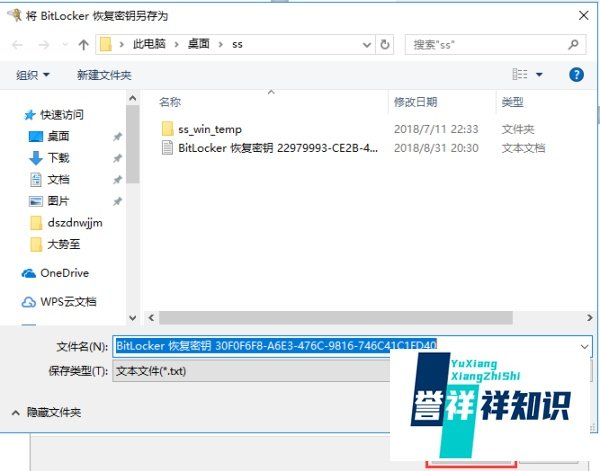Expand the arrow after 此电脑 breadcrumb
This screenshot has width=600, height=471.
pyautogui.click(x=176, y=45)
